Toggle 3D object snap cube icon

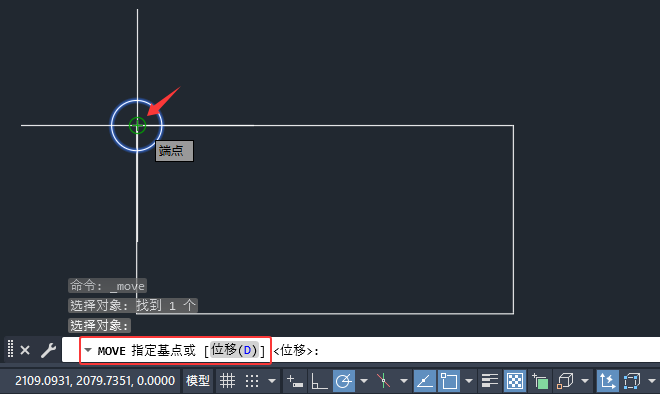pos(565,381)
